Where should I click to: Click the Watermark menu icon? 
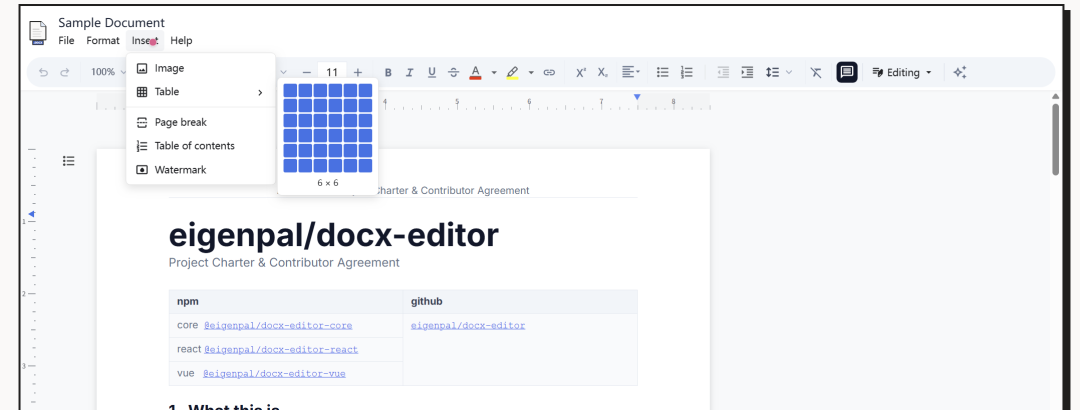142,170
